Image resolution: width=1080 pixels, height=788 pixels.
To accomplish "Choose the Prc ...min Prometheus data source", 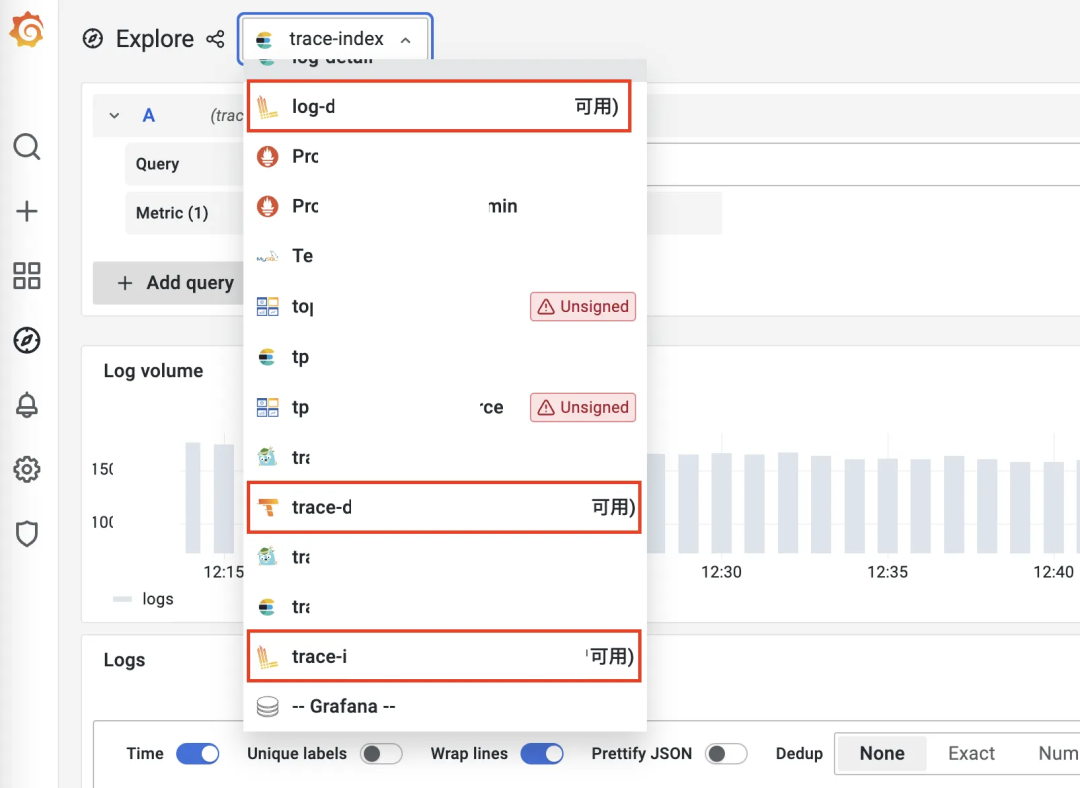I will 445,206.
